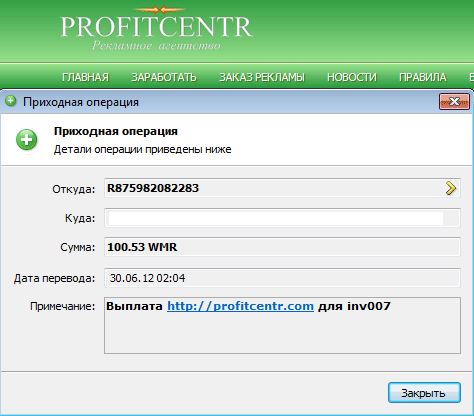Click the green plus icon in title bar
This screenshot has height=416, width=474.
click(x=11, y=101)
